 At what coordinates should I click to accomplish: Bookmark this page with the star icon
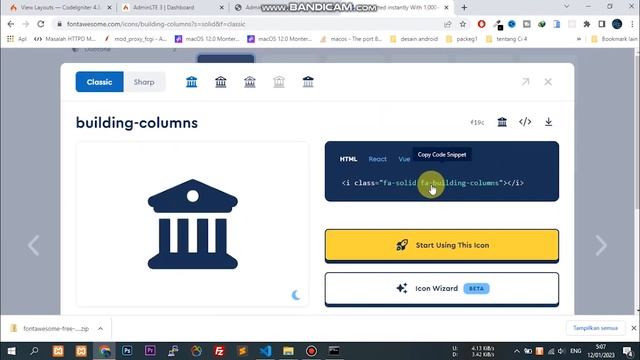pyautogui.click(x=462, y=24)
